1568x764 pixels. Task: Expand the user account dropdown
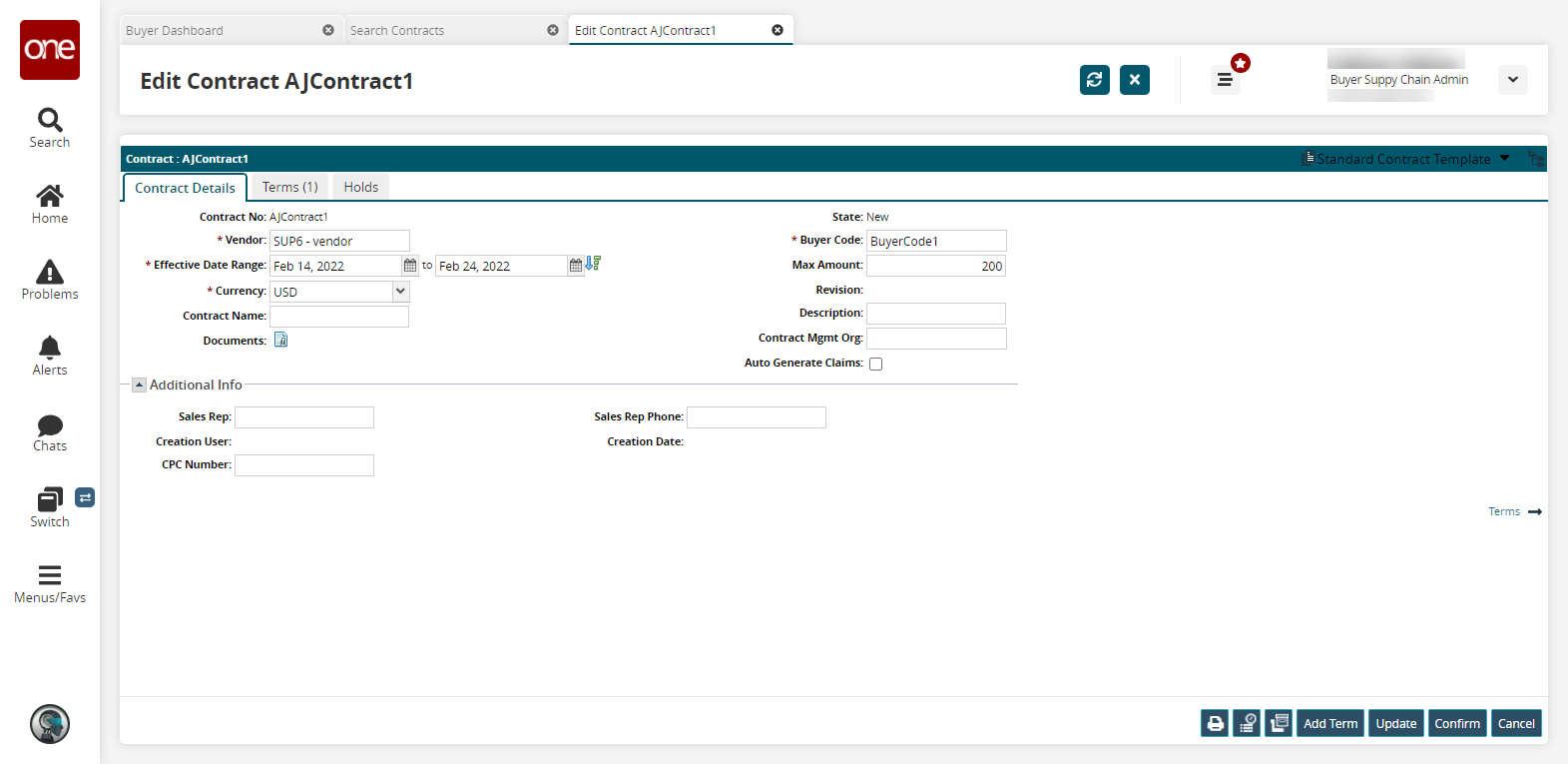coord(1513,80)
